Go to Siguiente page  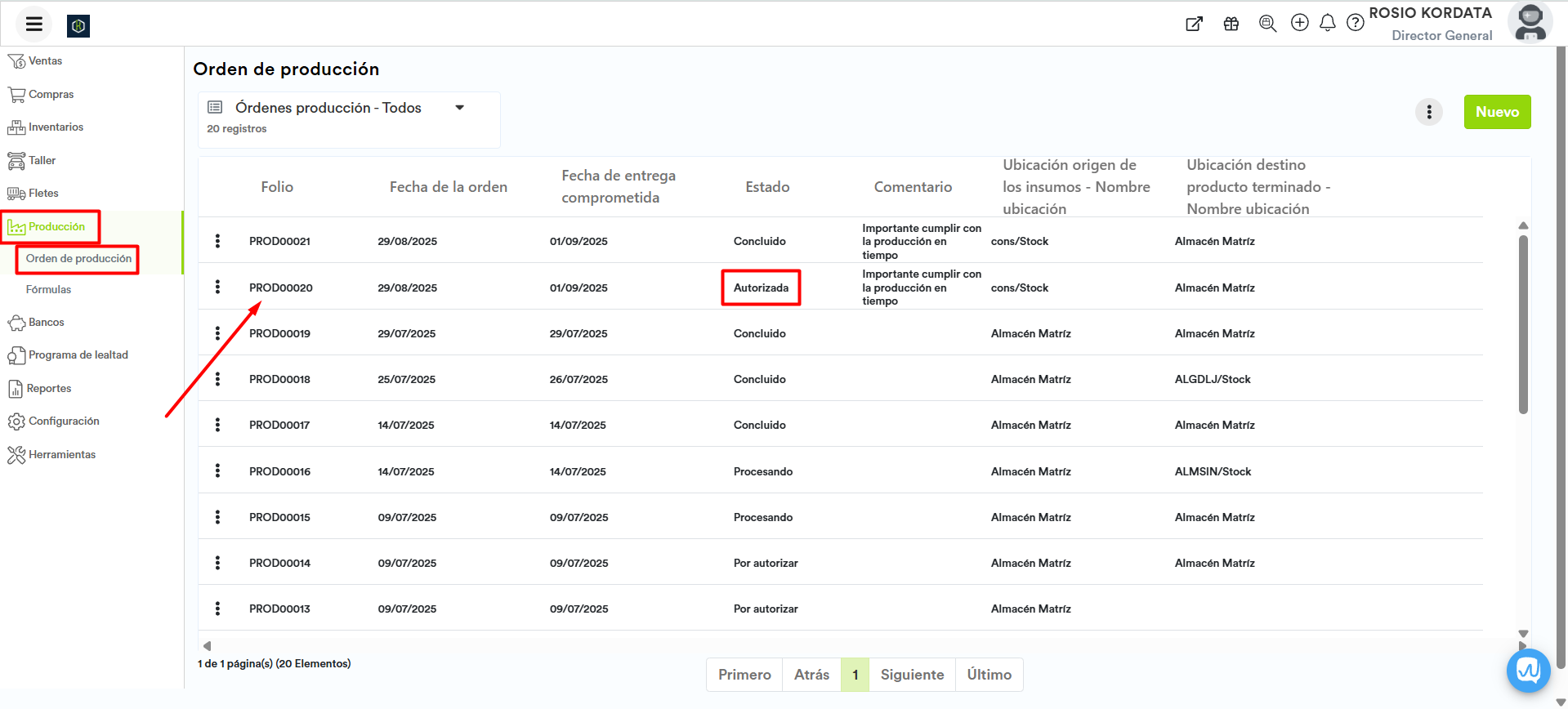click(912, 675)
